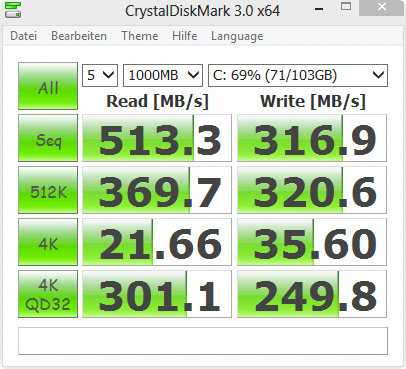This screenshot has width=406, height=369.
Task: Click the Seq read result 513.3
Action: pyautogui.click(x=157, y=138)
